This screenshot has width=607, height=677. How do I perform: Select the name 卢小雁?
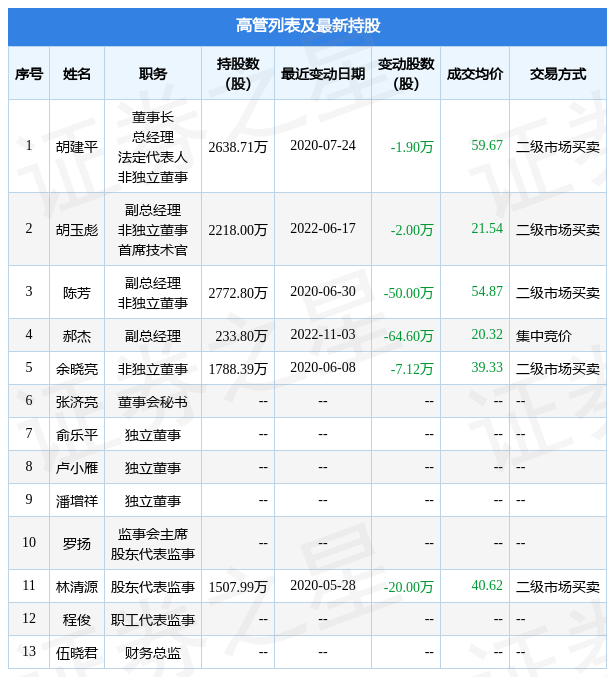(x=77, y=468)
